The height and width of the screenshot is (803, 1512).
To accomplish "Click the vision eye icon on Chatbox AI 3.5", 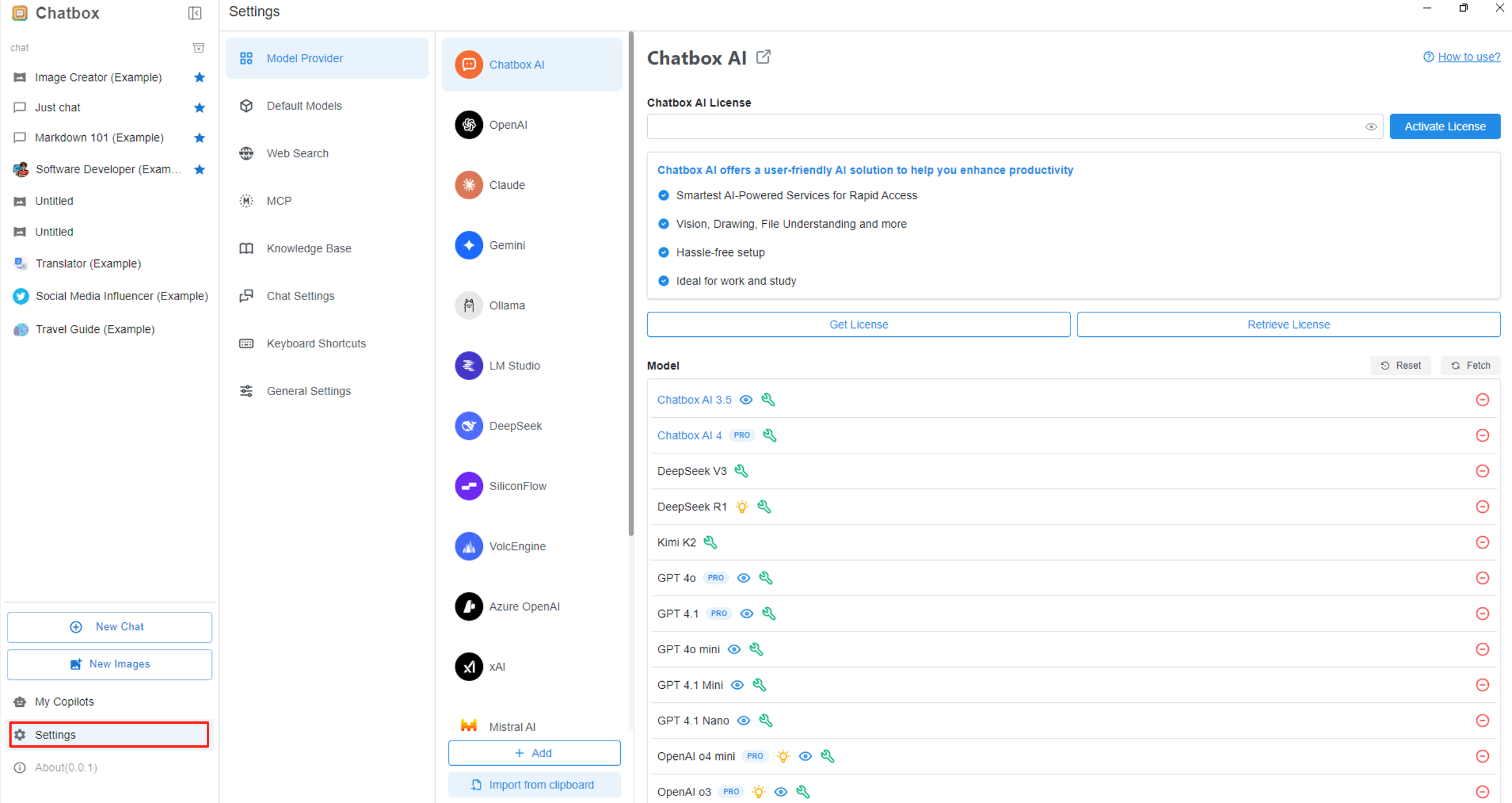I will [746, 400].
